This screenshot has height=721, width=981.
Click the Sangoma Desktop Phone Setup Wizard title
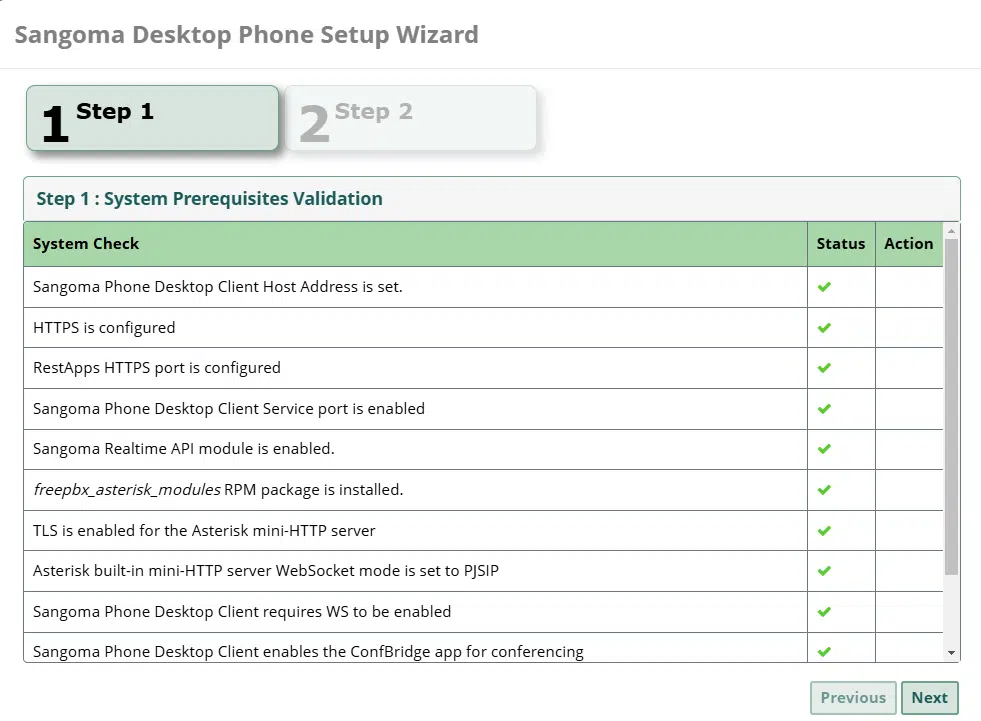[247, 35]
